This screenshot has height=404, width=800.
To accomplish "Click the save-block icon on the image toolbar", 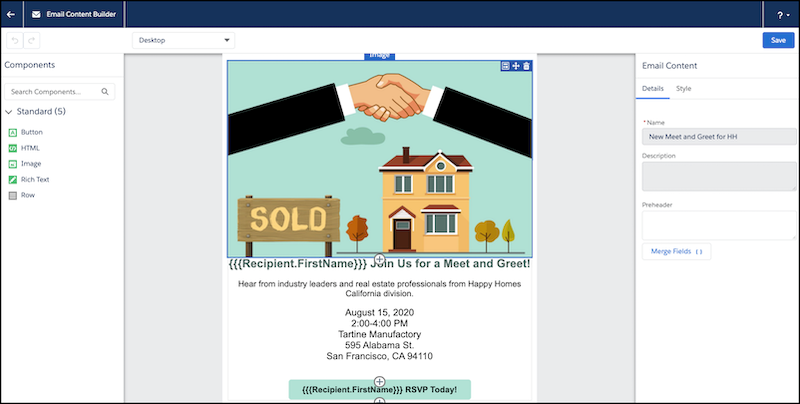I will click(505, 66).
